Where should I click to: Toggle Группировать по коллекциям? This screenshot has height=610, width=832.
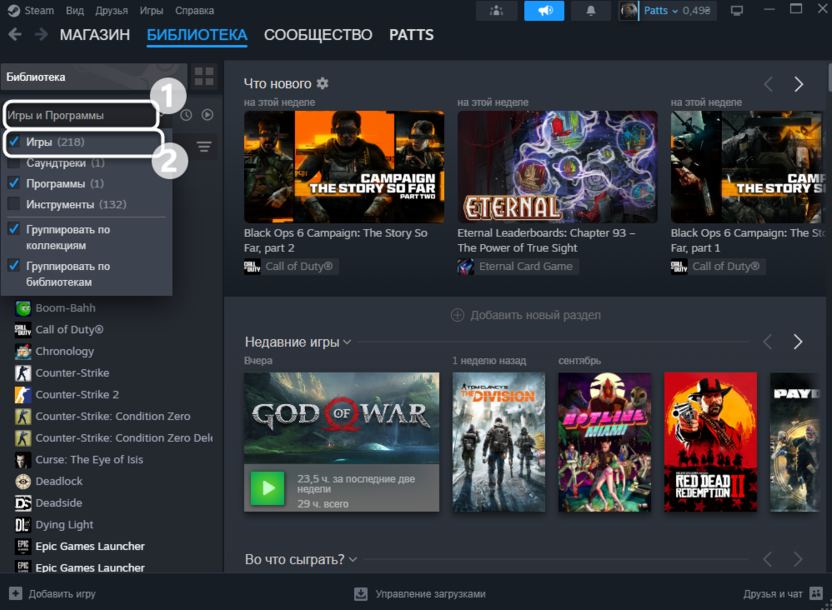click(x=14, y=229)
